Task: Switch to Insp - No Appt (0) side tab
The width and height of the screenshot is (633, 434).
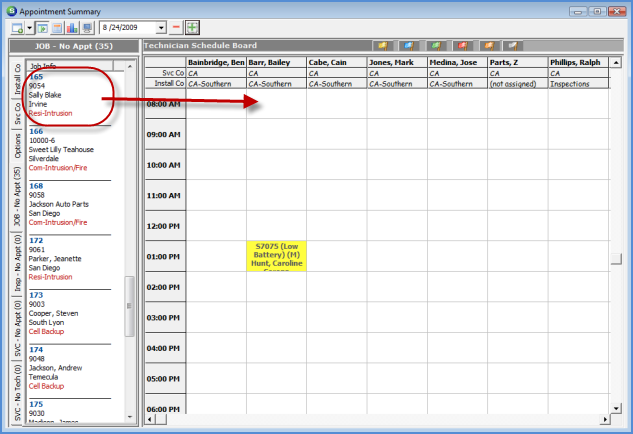Action: click(17, 263)
